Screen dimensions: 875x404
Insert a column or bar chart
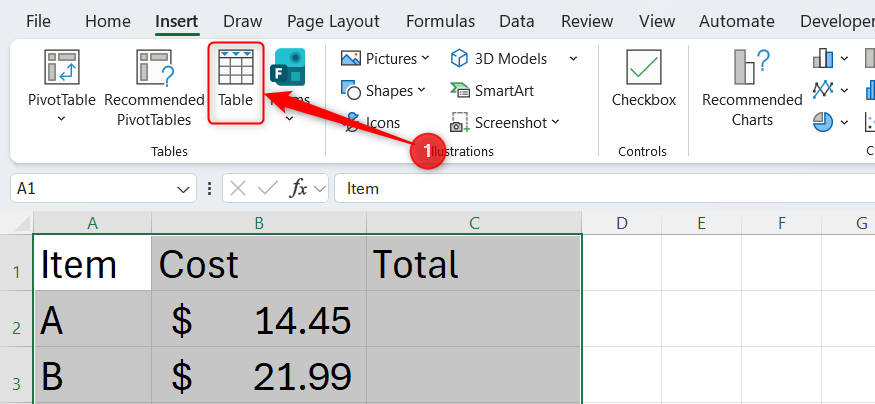pos(823,58)
